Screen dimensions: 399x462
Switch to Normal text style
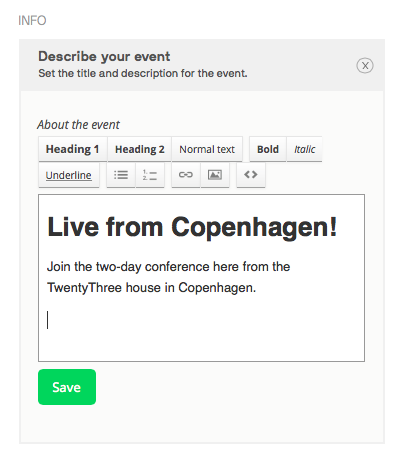[x=207, y=149]
